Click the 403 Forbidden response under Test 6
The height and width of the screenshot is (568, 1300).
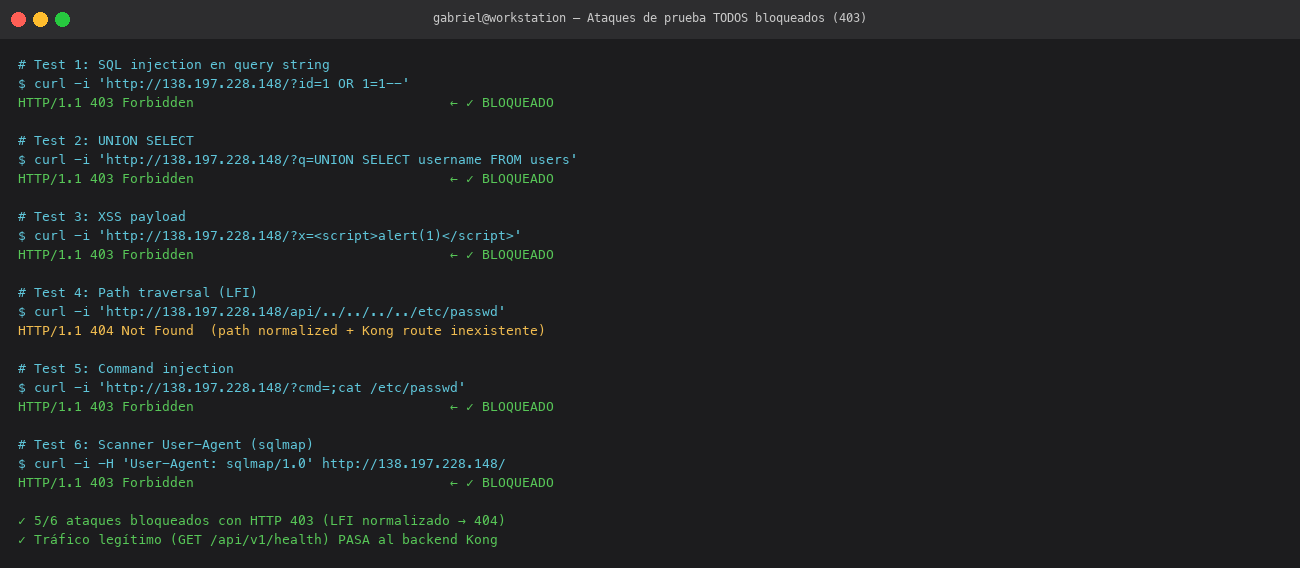106,483
